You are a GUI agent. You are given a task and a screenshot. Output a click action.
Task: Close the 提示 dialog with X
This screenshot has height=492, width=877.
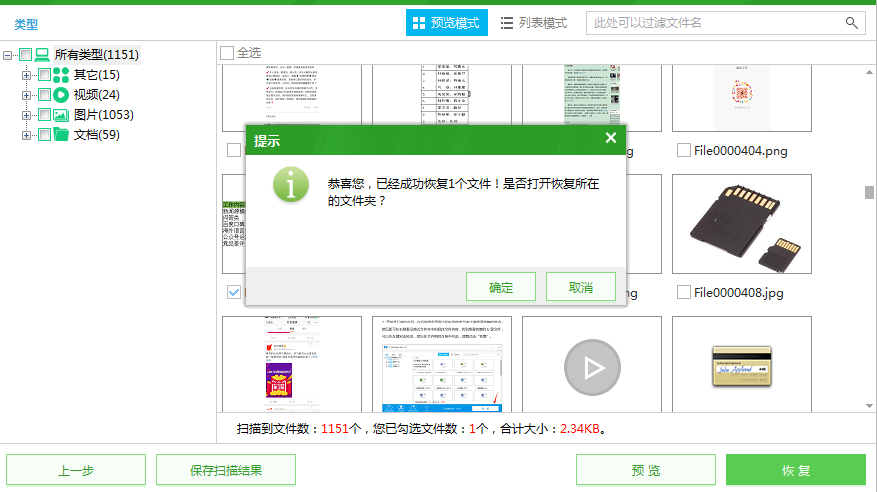(x=610, y=138)
